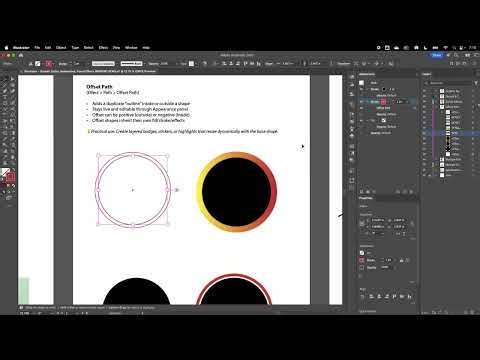Click the Y position field in Properties
The width and height of the screenshot is (480, 360).
coord(378,227)
